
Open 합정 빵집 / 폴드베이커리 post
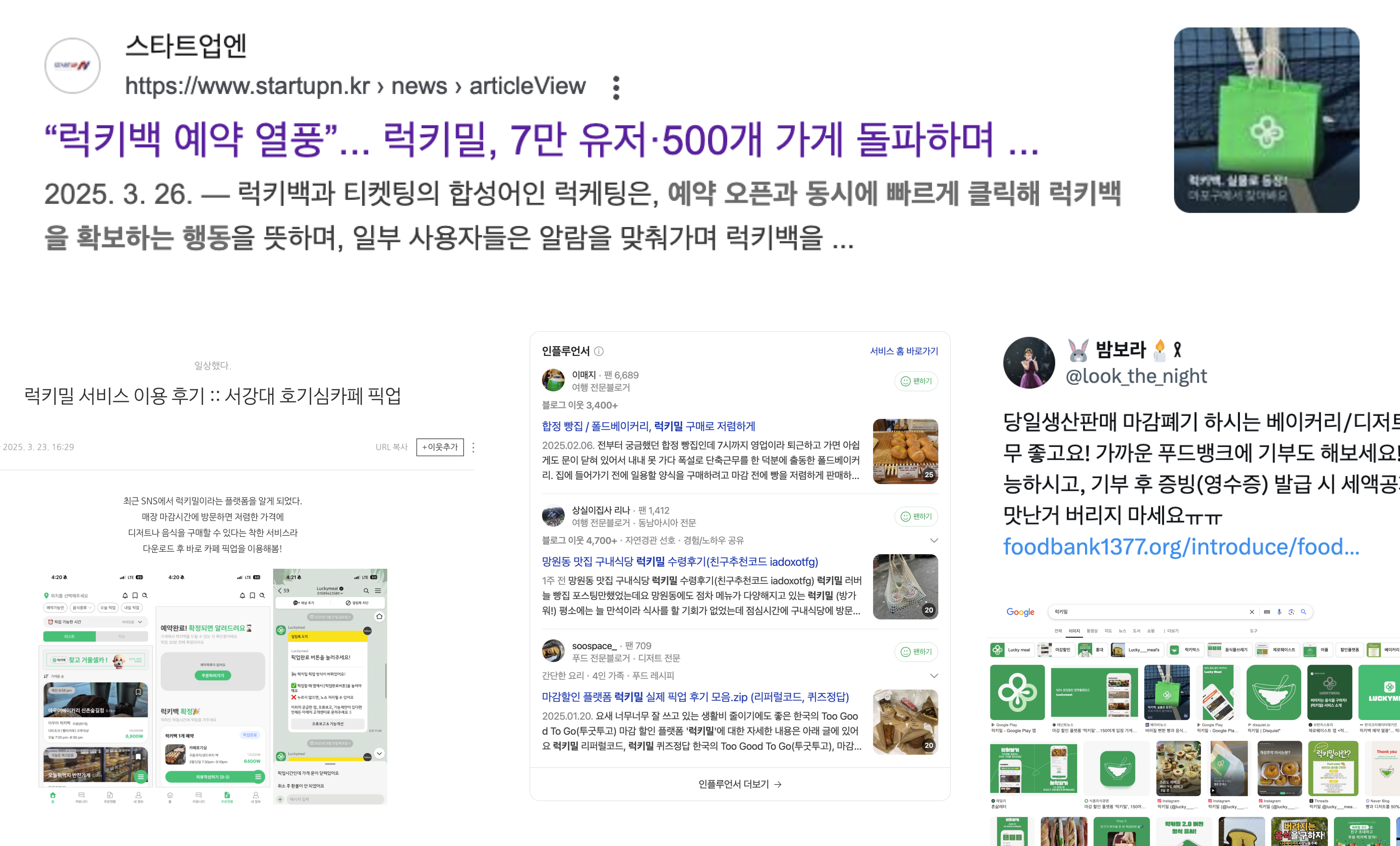pyautogui.click(x=648, y=427)
